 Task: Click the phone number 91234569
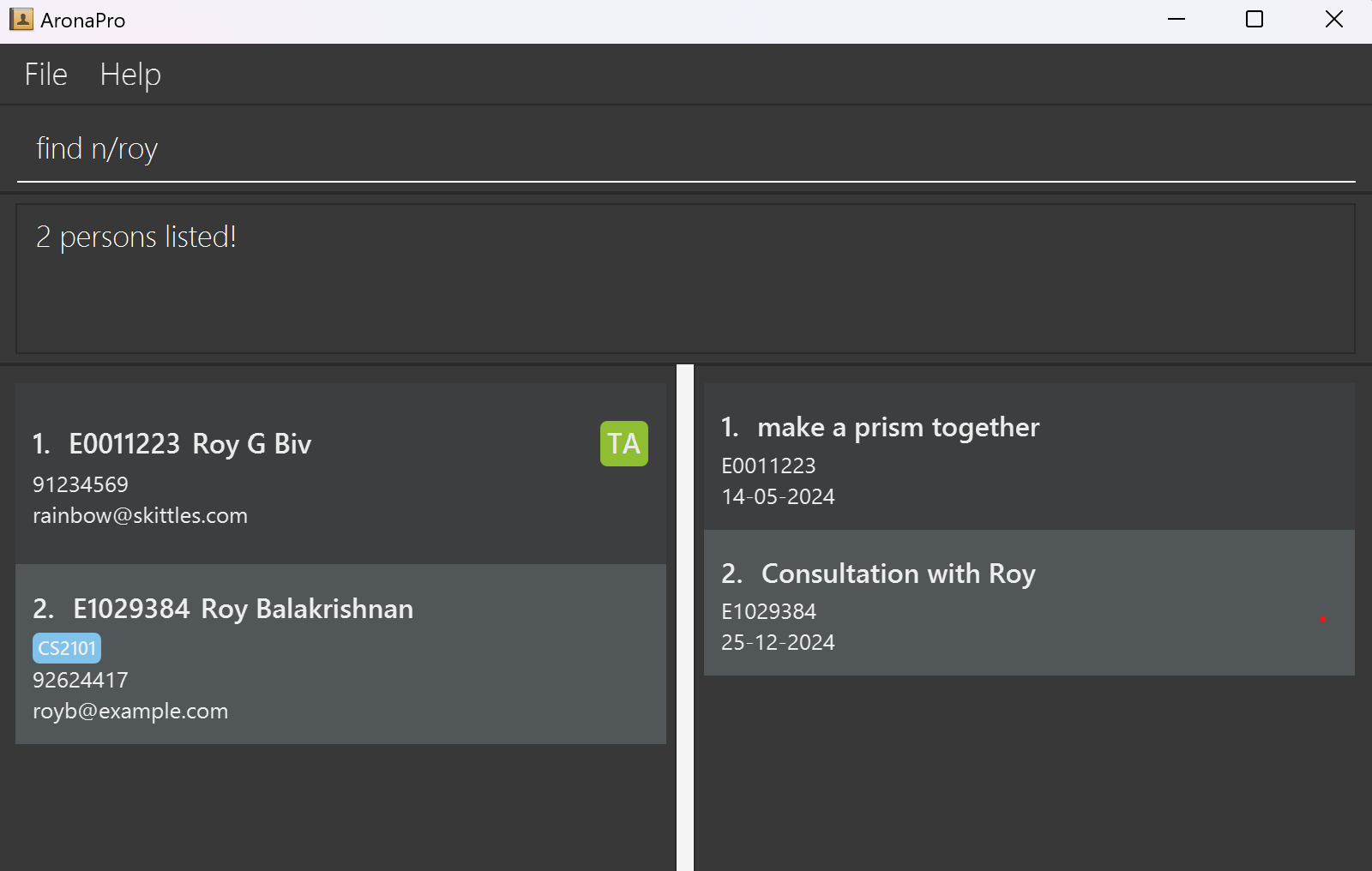(81, 484)
